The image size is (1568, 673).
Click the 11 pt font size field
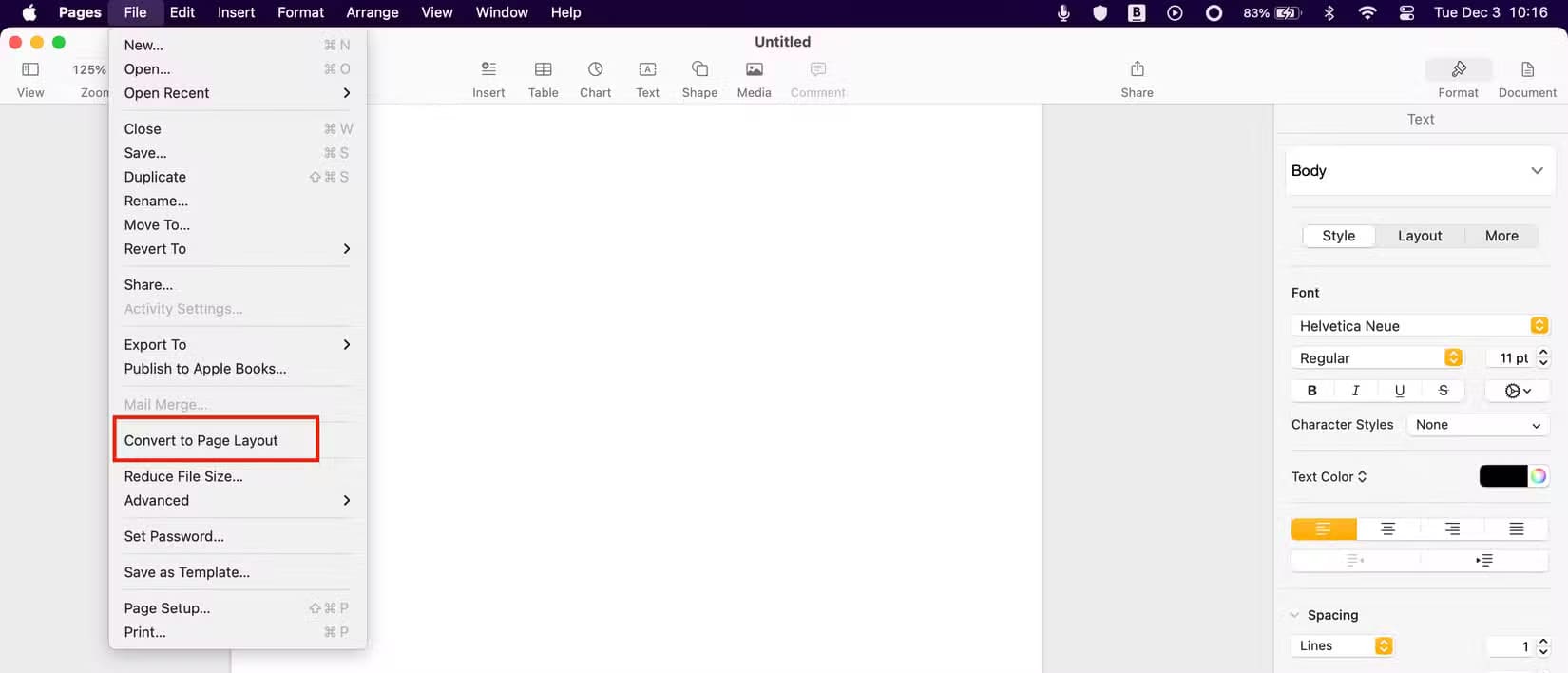[1511, 358]
